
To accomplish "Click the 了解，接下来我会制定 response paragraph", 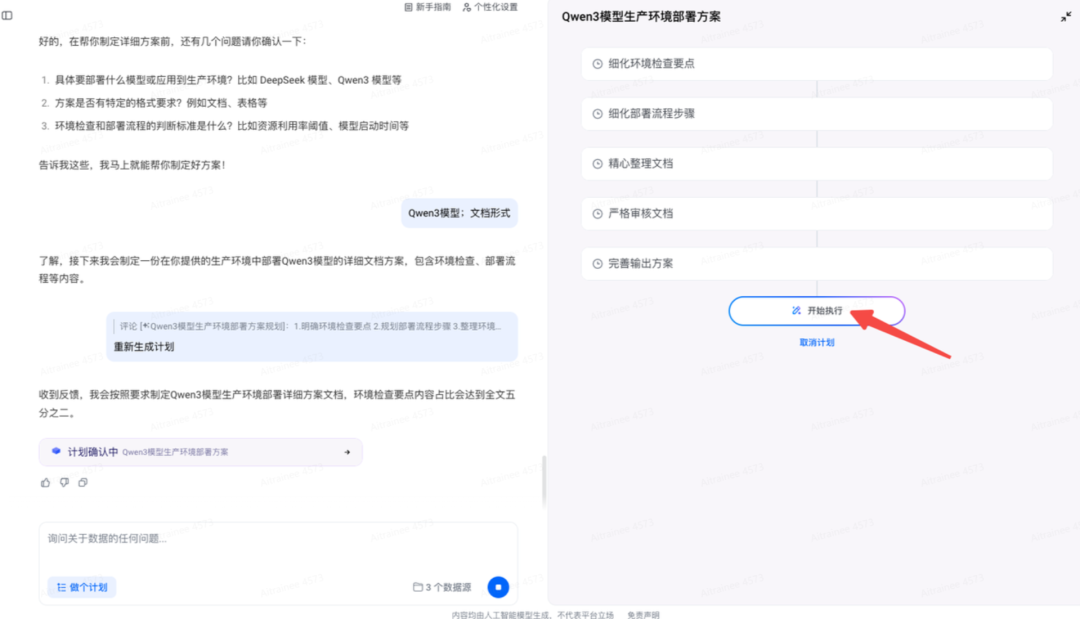I will point(277,270).
